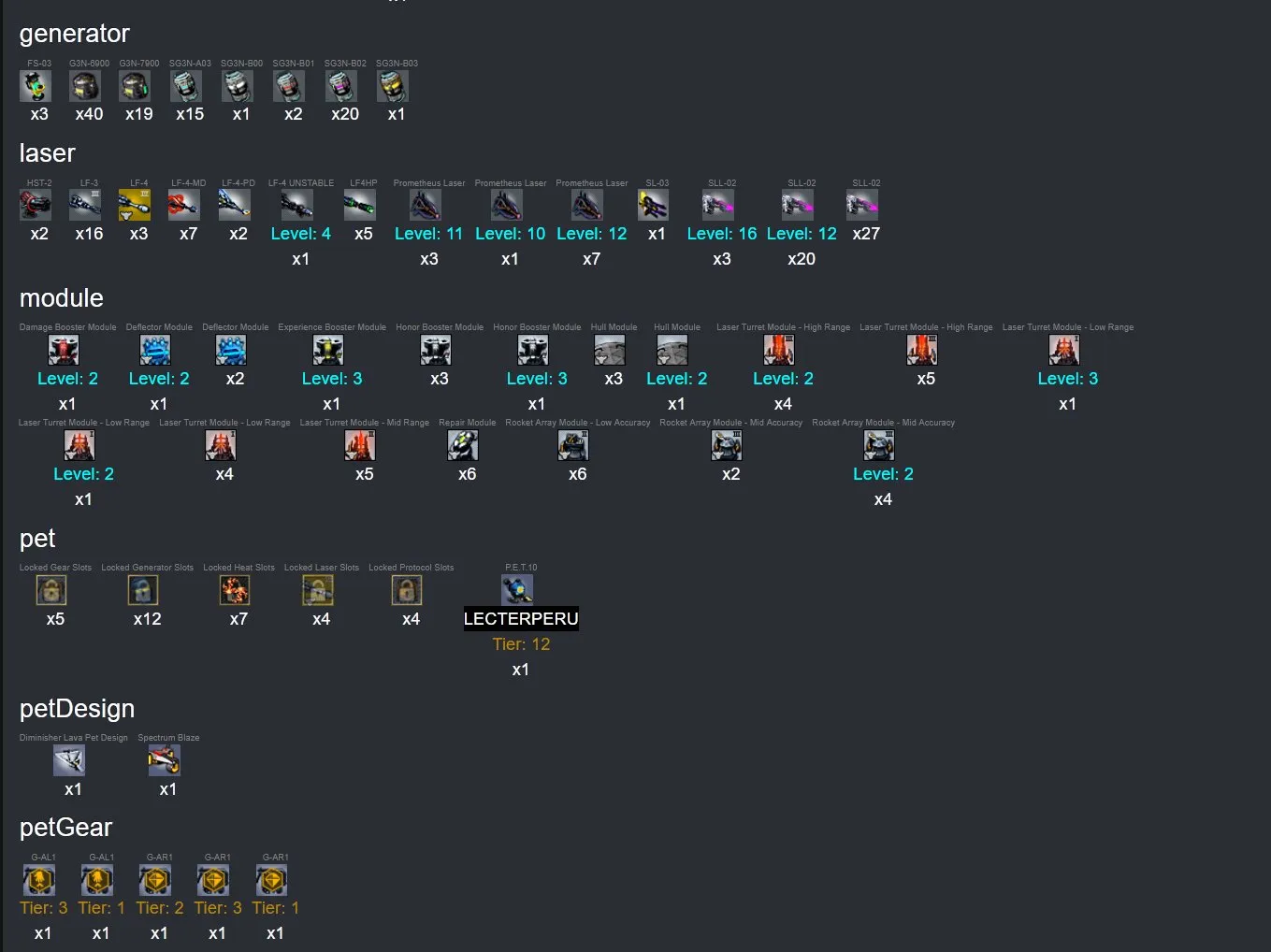Select the Level 16 SLL-02 laser icon
This screenshot has width=1271, height=952.
pos(718,205)
